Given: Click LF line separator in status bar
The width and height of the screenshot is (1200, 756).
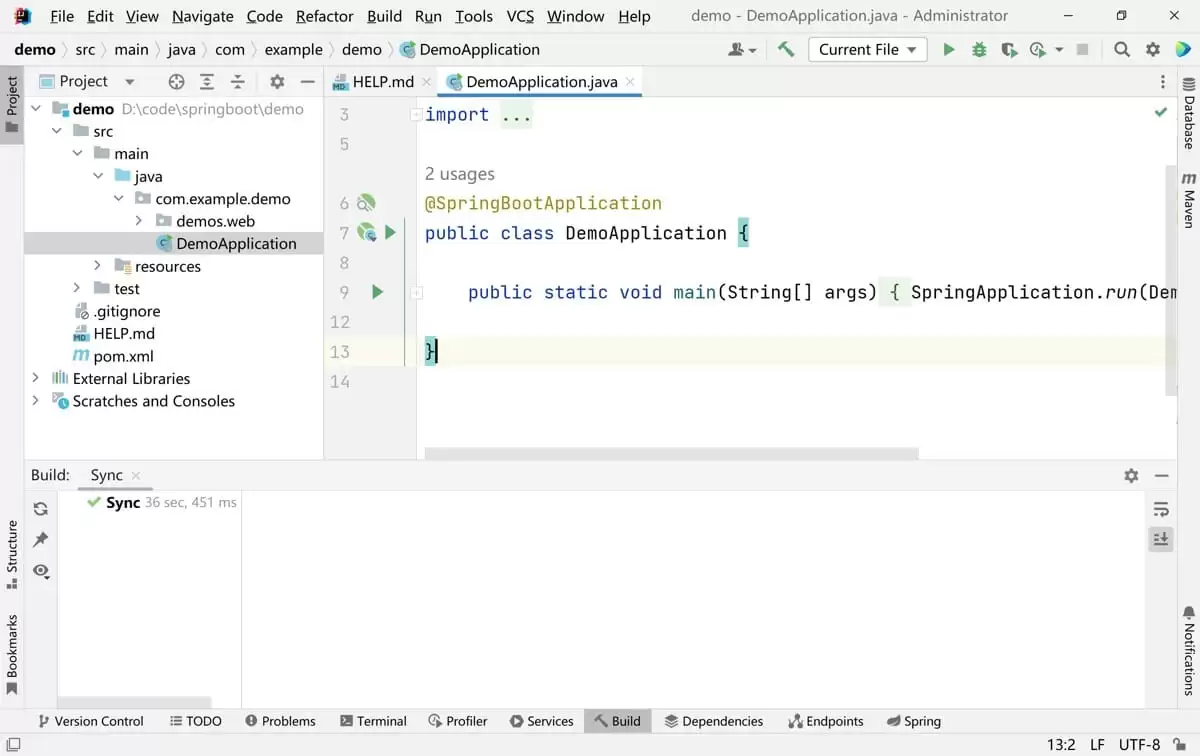Looking at the screenshot, I should pos(1096,744).
